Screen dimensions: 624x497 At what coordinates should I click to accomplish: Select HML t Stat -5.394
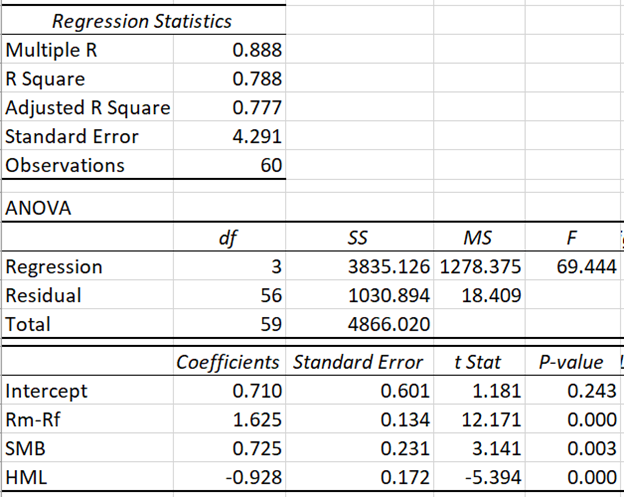pos(493,477)
